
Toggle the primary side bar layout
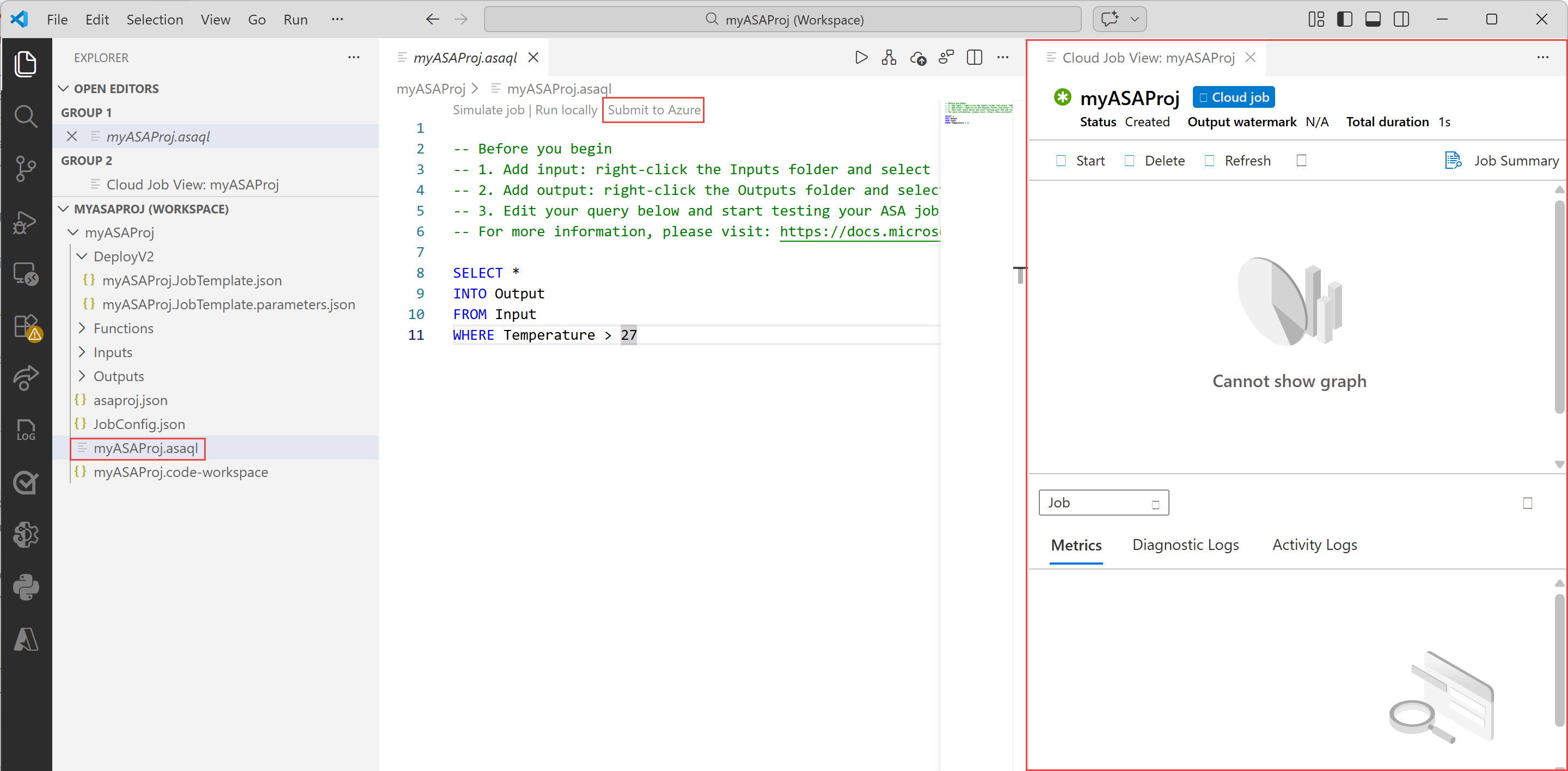pos(1344,20)
